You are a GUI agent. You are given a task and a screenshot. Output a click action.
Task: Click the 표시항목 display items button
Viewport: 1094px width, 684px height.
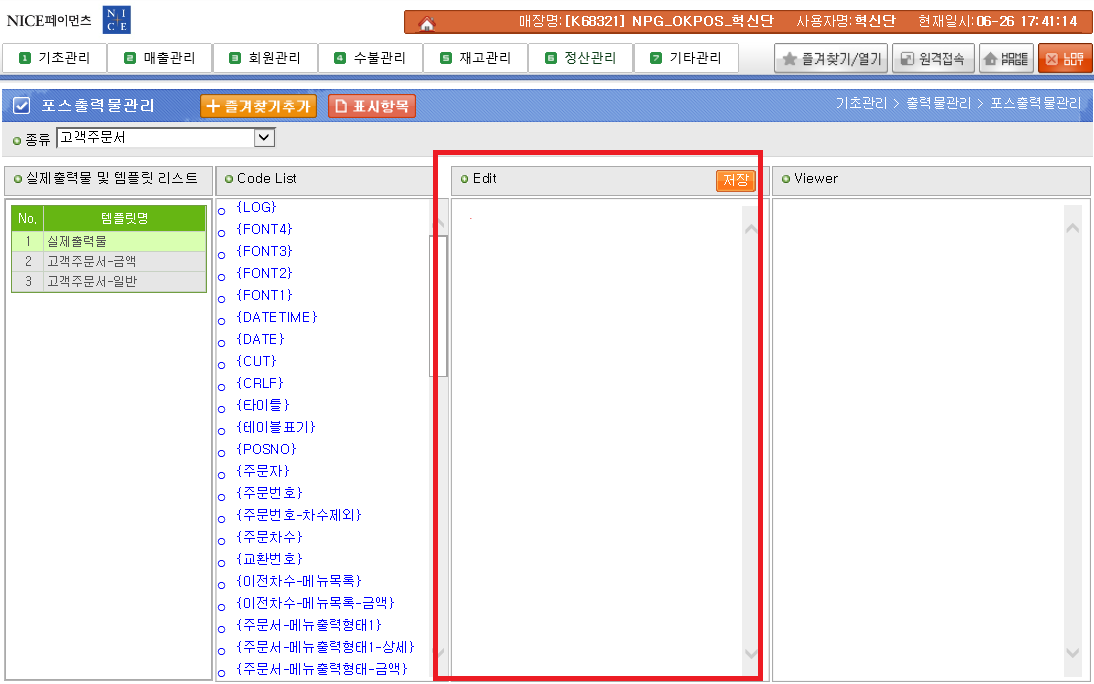(x=371, y=106)
